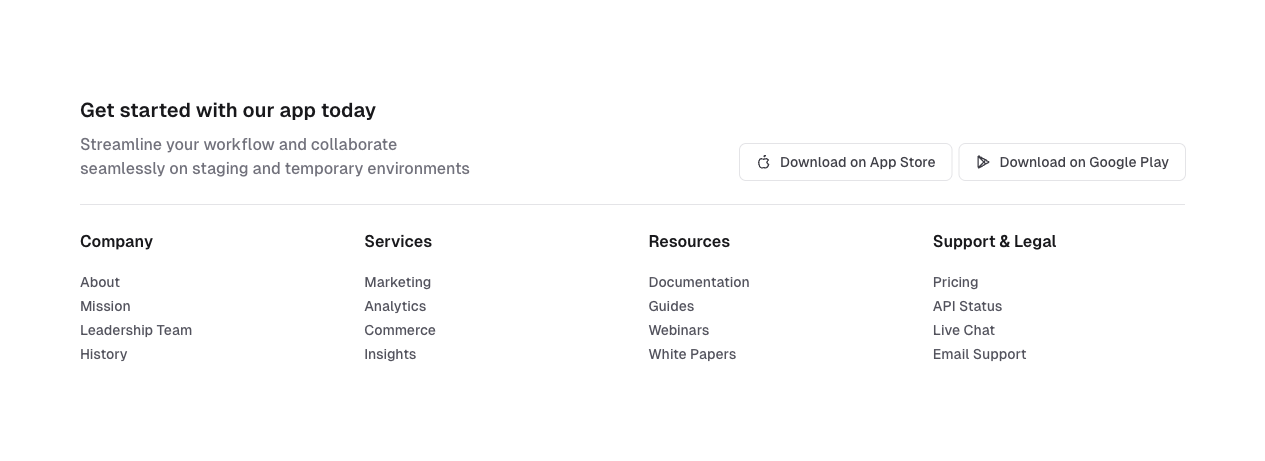The image size is (1265, 461).
Task: Check the API Status link
Action: (967, 306)
